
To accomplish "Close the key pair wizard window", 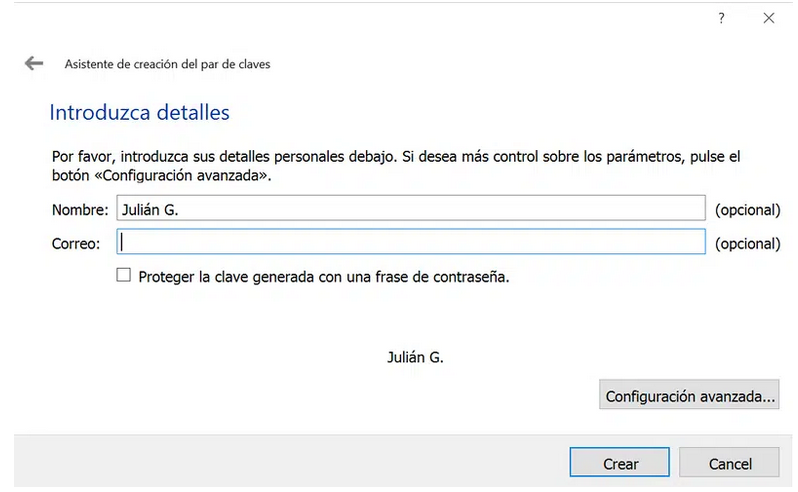I will click(x=768, y=19).
